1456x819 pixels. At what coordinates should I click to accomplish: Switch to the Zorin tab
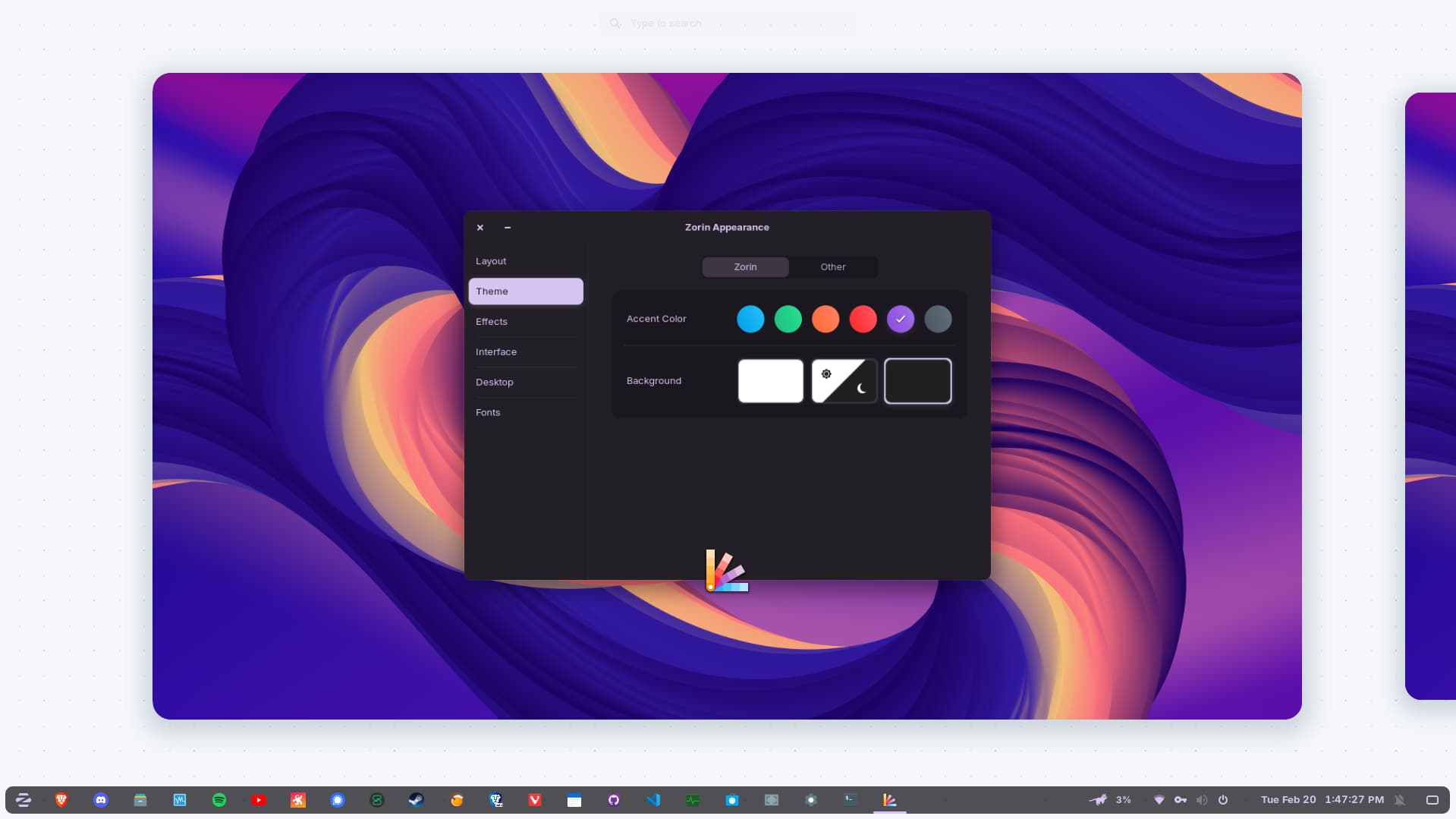click(x=745, y=267)
